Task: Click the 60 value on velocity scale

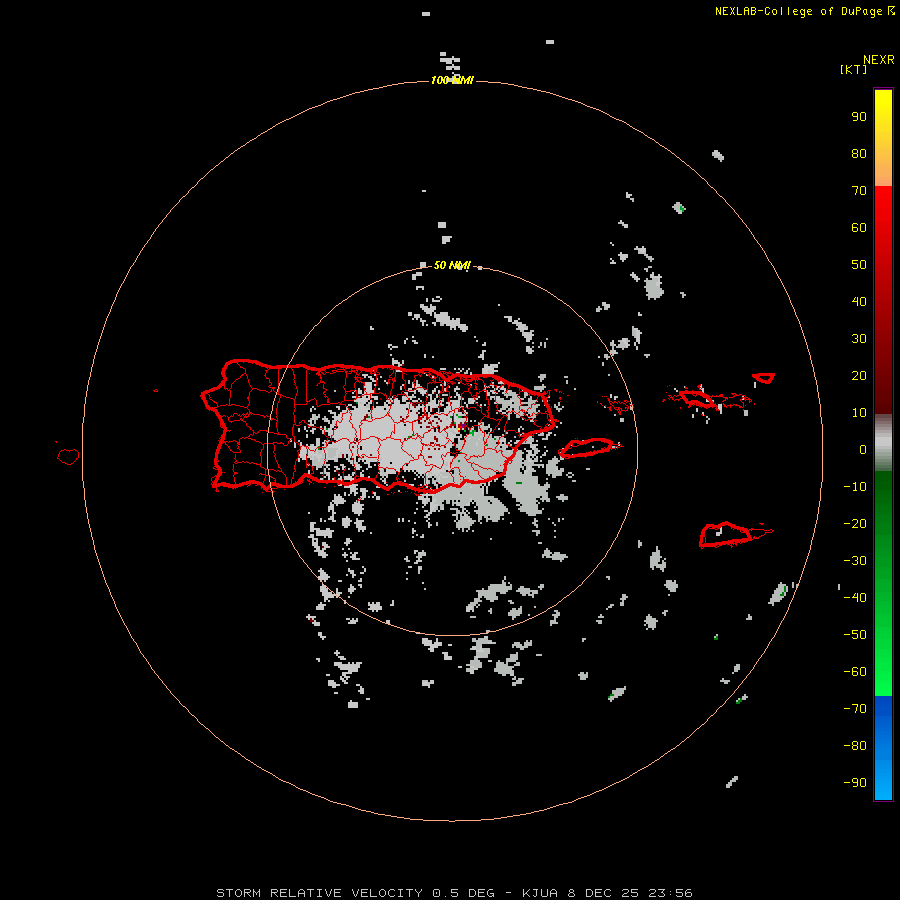Action: [x=859, y=227]
